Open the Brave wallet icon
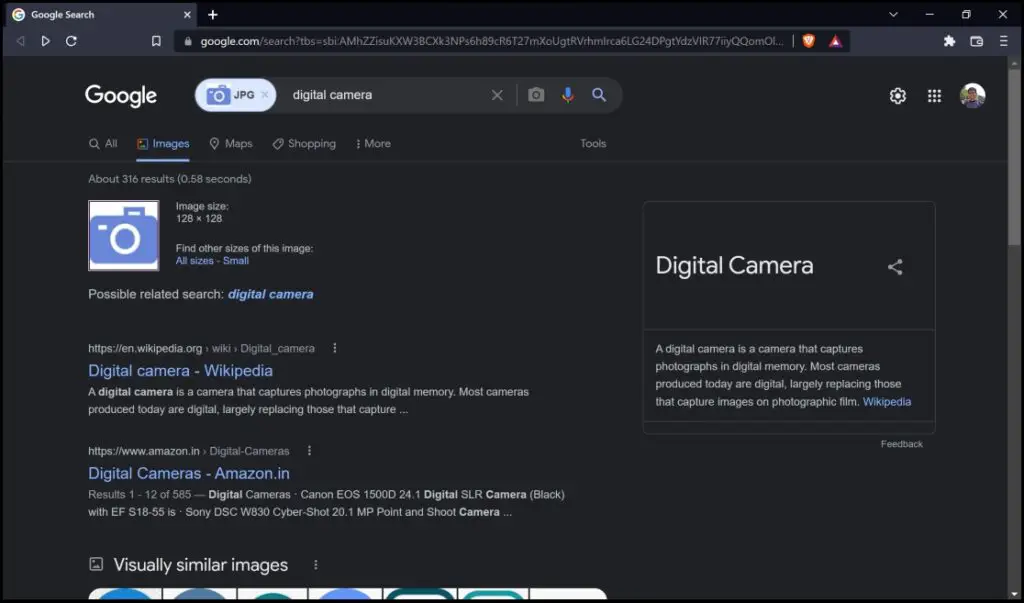1024x603 pixels. tap(976, 41)
